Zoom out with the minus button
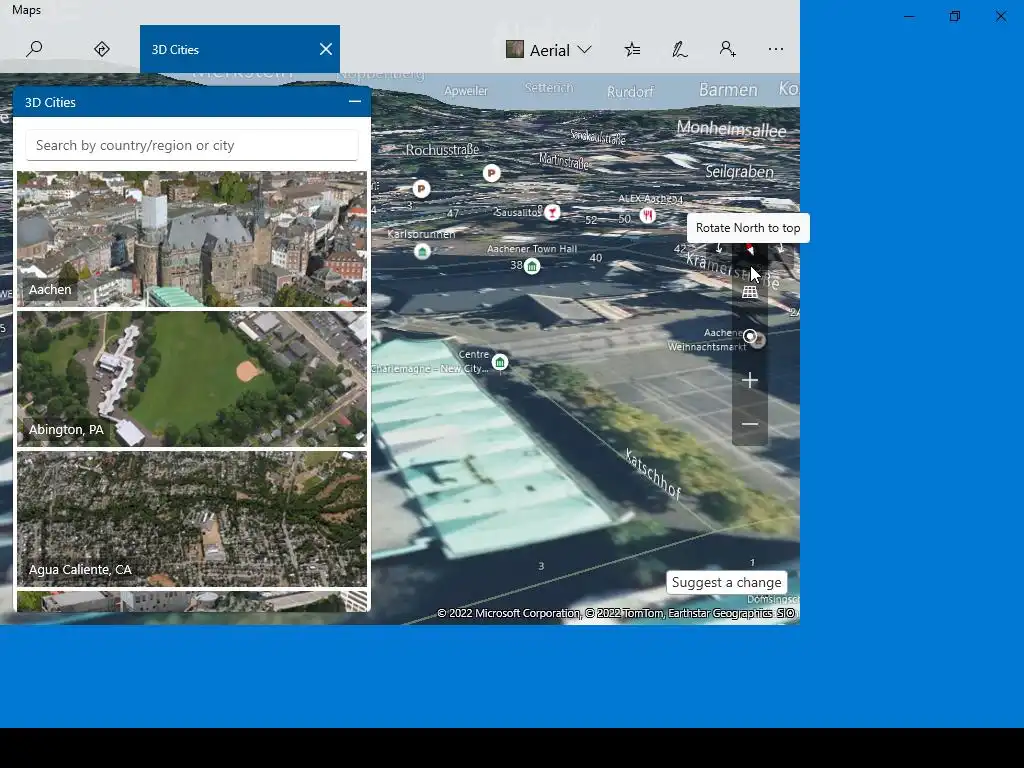 [750, 424]
